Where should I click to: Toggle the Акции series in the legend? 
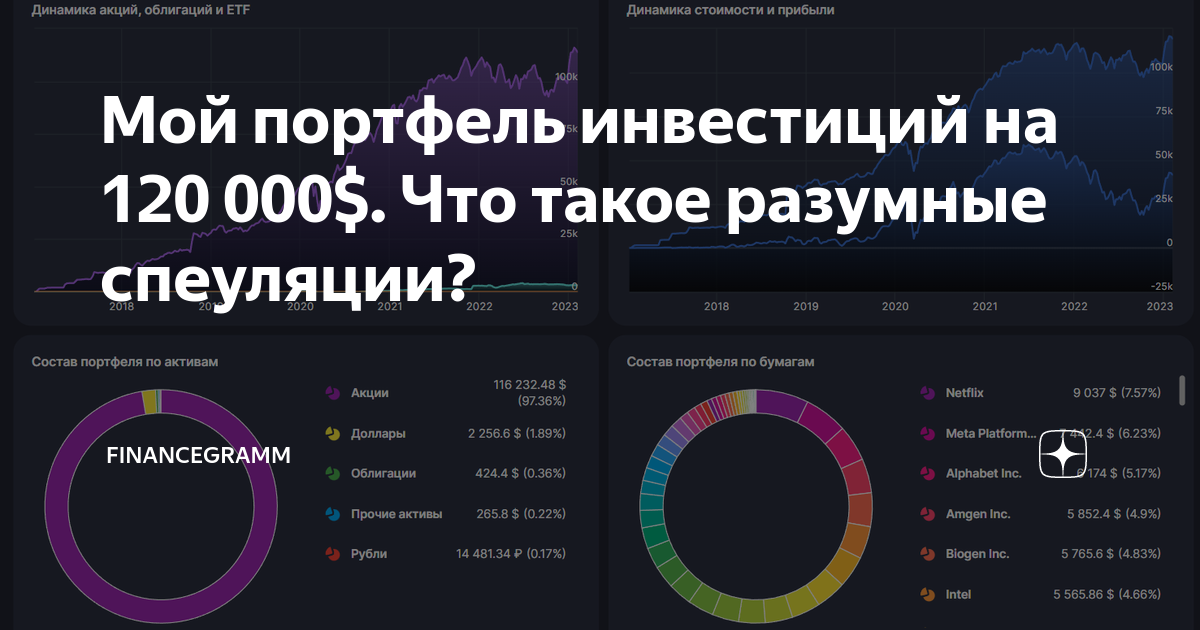[x=368, y=393]
